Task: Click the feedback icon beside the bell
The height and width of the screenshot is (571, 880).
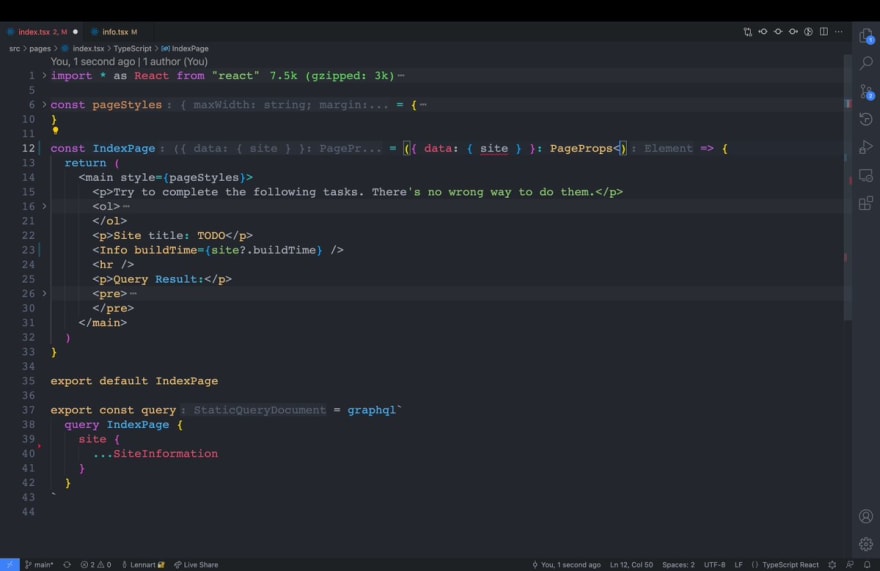Action: [x=850, y=564]
